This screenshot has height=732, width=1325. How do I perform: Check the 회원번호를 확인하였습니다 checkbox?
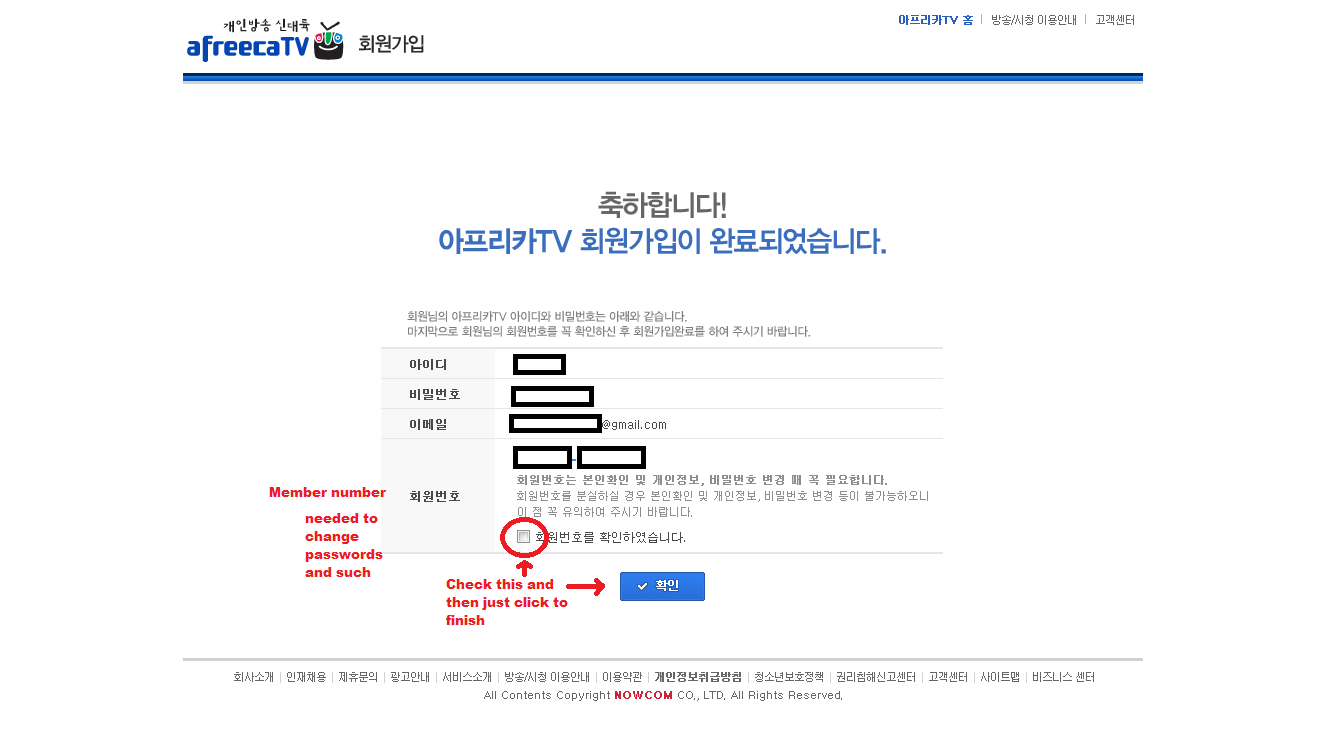[523, 537]
